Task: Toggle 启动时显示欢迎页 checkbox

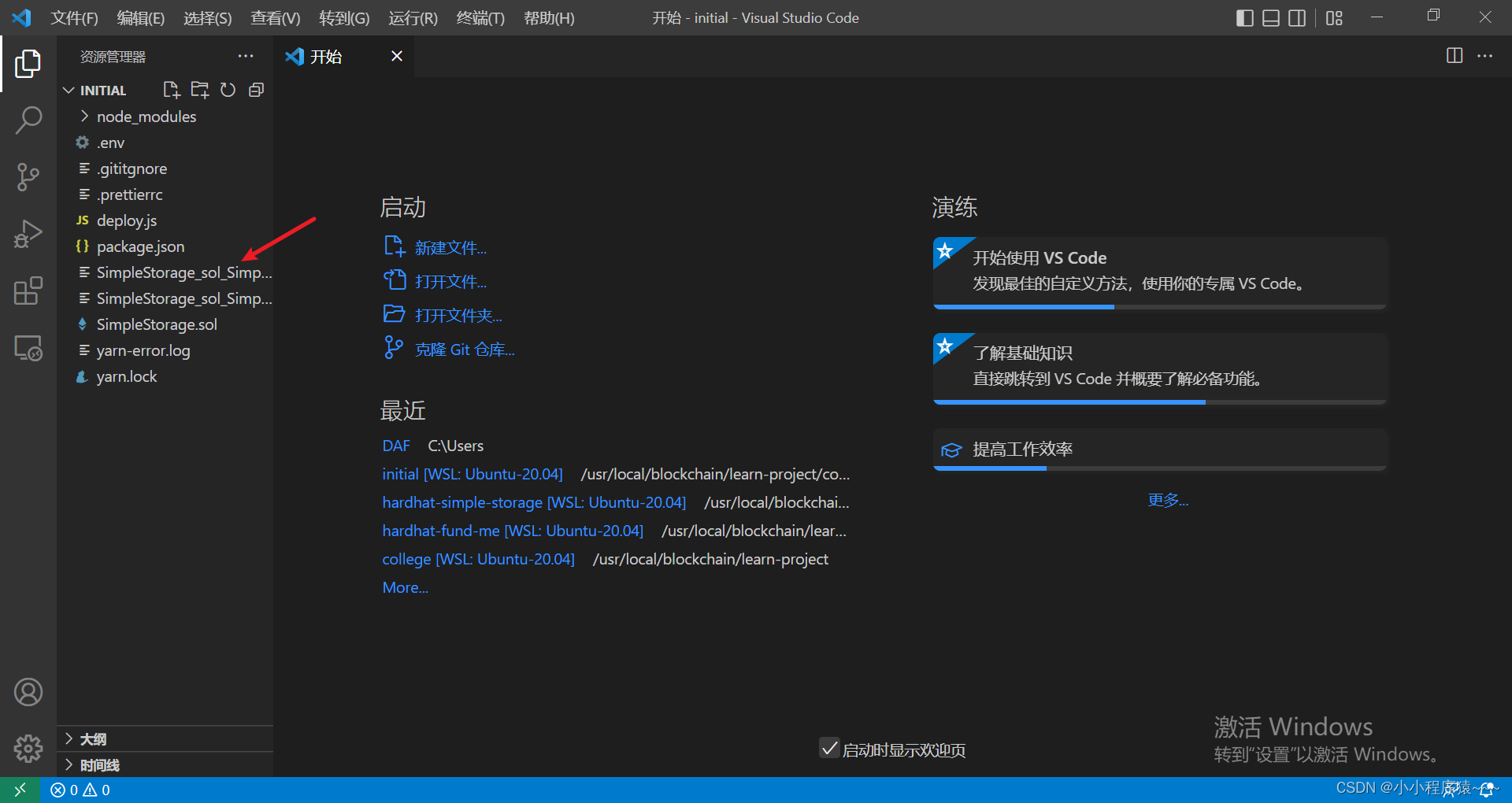Action: click(828, 748)
